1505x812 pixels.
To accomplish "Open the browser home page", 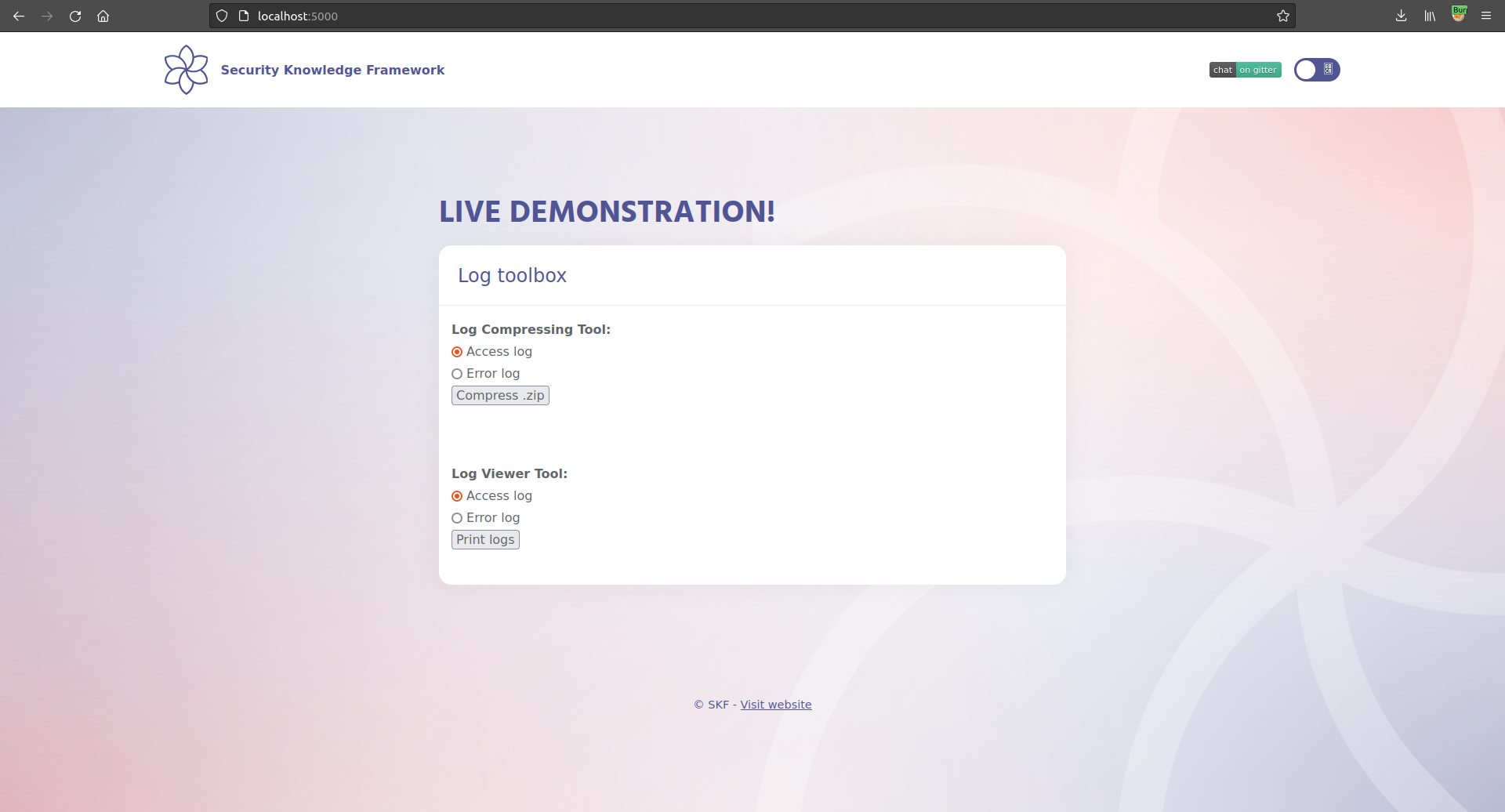I will click(x=103, y=16).
